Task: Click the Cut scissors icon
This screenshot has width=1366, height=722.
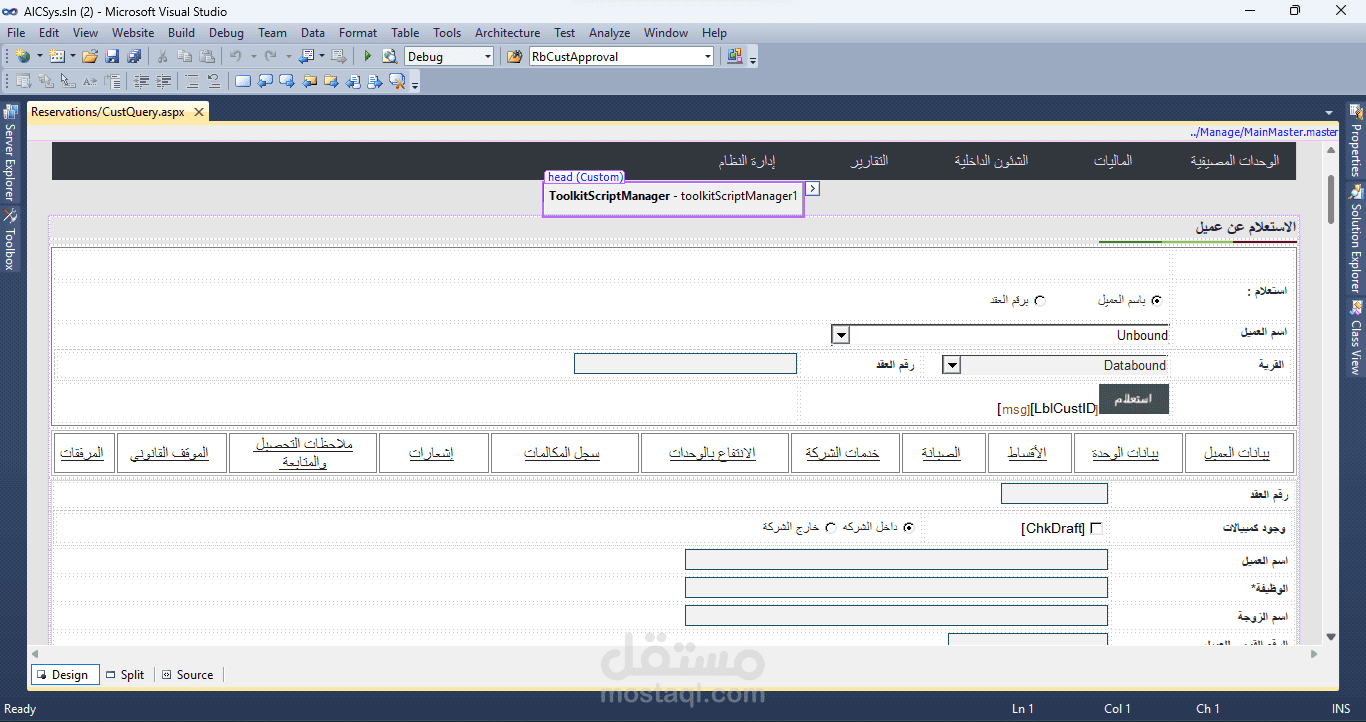Action: [162, 56]
